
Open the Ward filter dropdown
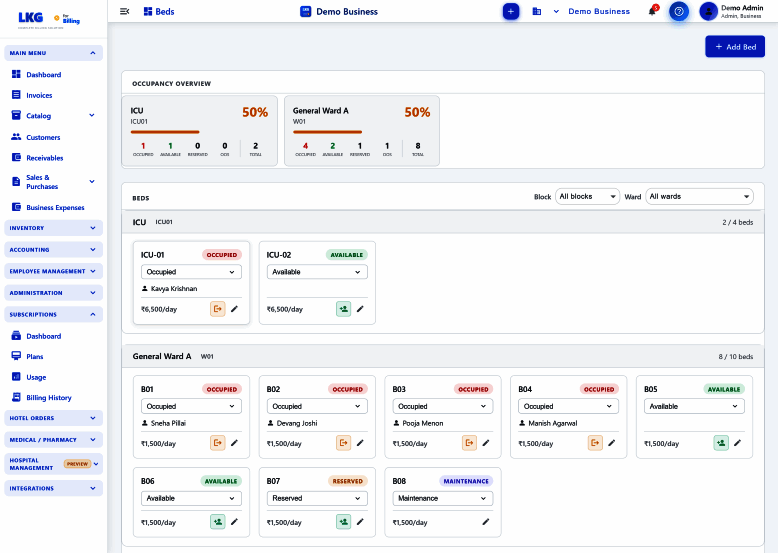tap(699, 196)
